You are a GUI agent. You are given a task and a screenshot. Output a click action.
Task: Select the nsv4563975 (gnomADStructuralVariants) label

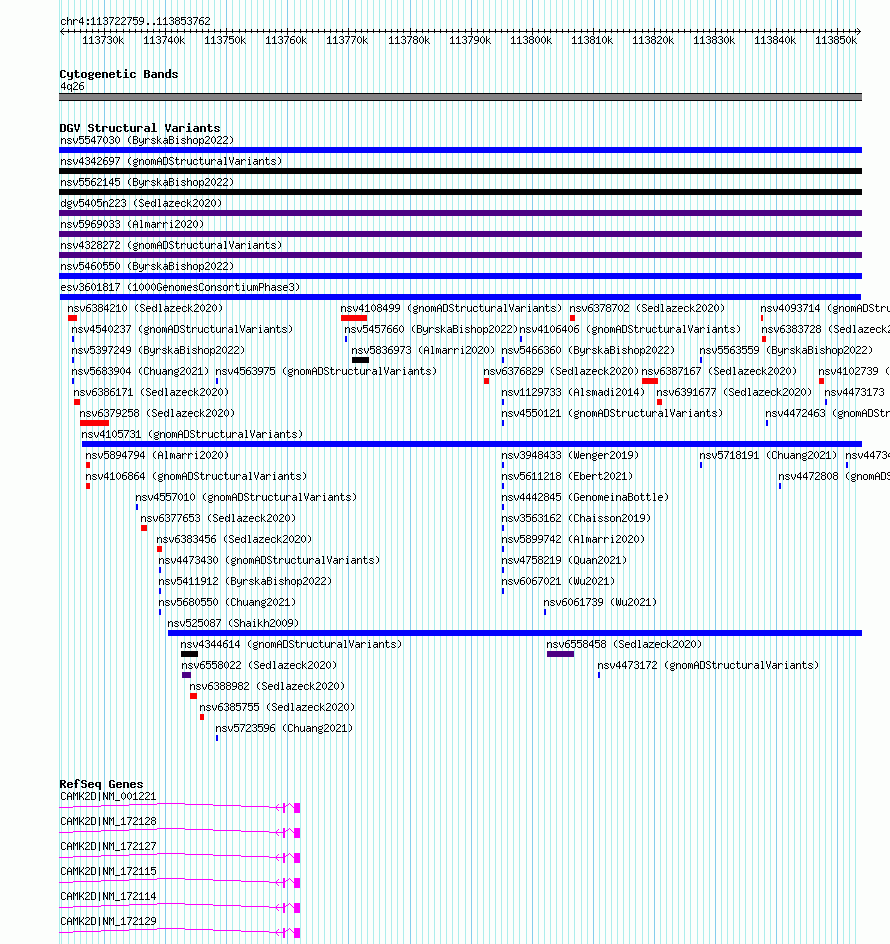[326, 371]
